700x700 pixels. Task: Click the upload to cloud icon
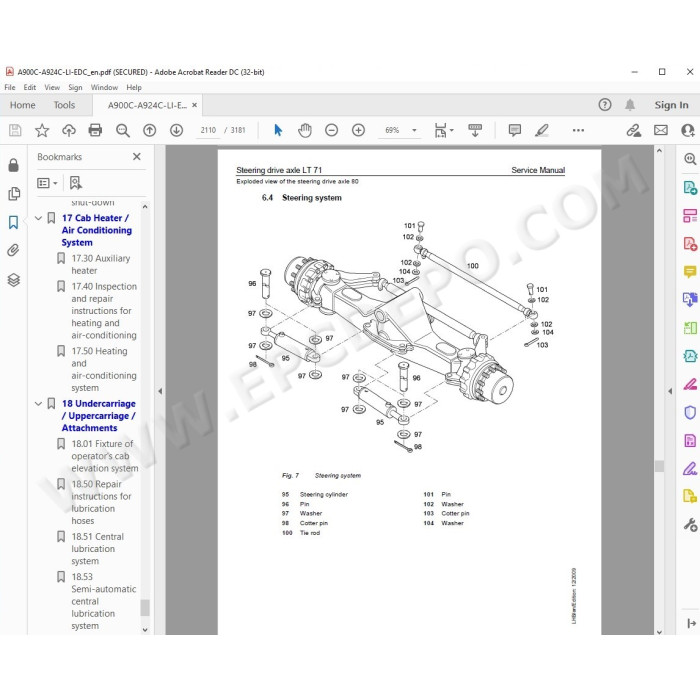coord(69,130)
